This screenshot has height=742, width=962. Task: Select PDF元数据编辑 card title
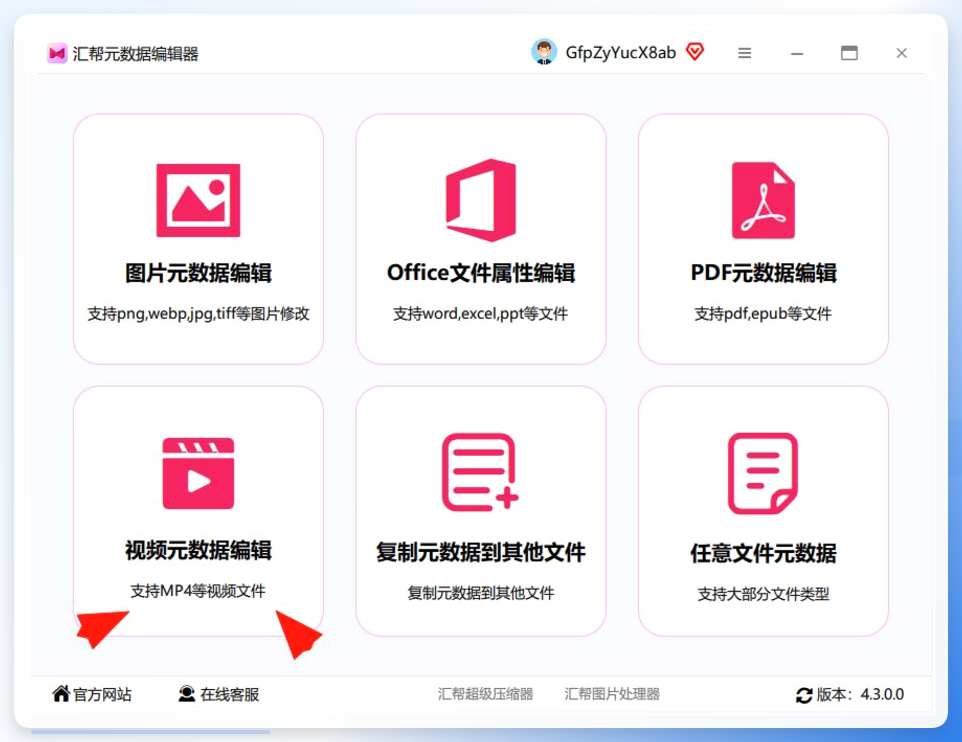(763, 273)
